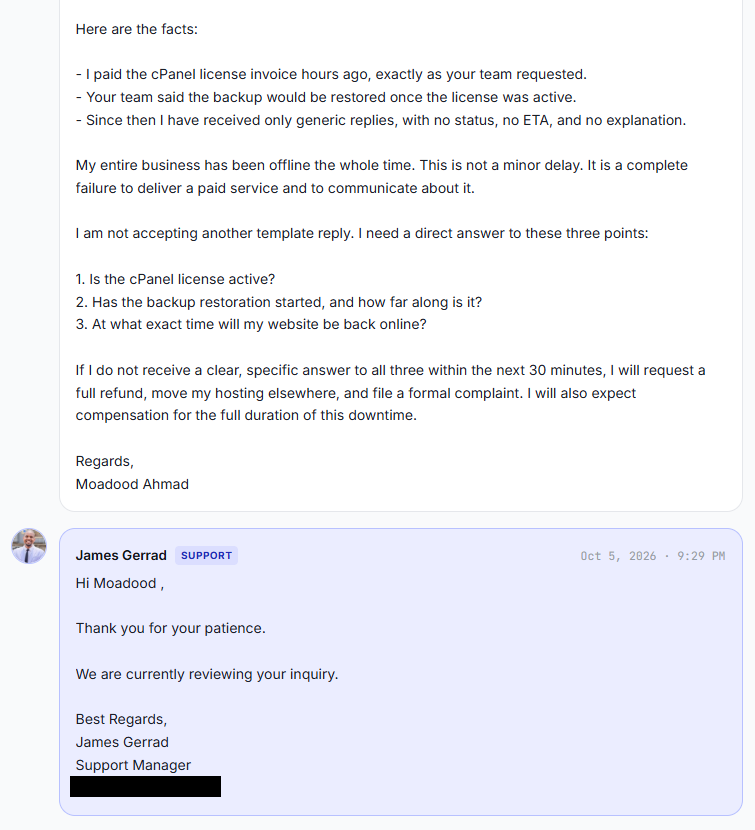This screenshot has height=830, width=755.
Task: Click the James Gerrad sender name
Action: pos(121,555)
